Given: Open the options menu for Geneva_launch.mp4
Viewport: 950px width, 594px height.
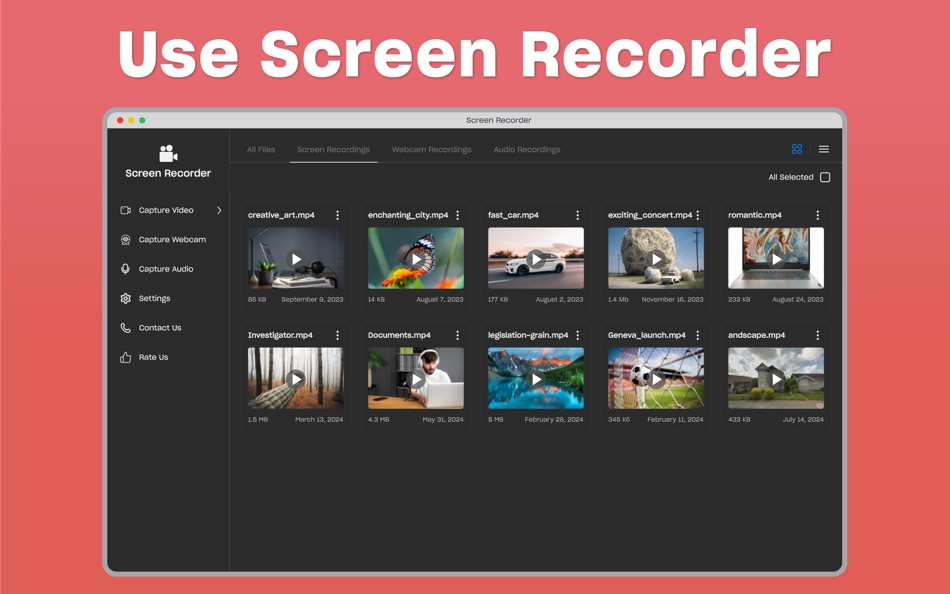Looking at the screenshot, I should pyautogui.click(x=697, y=335).
